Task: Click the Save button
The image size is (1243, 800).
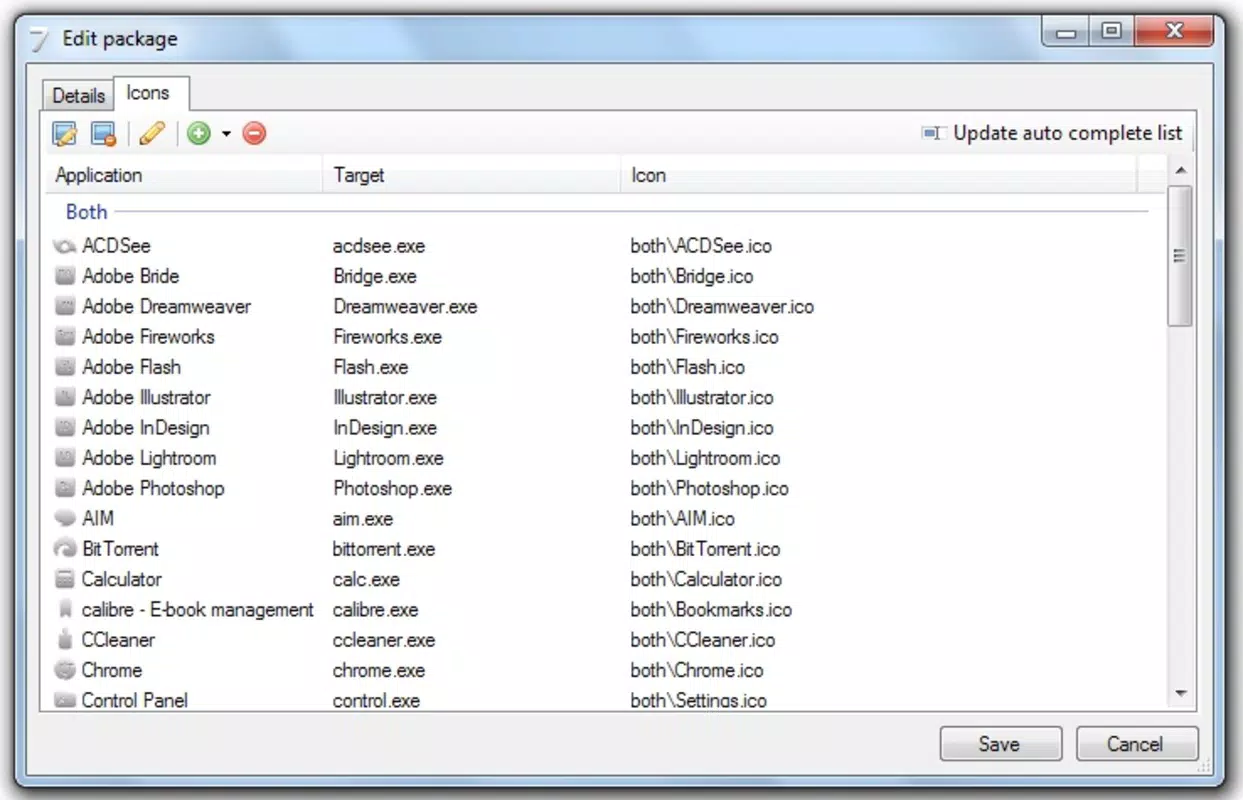Action: coord(1000,744)
